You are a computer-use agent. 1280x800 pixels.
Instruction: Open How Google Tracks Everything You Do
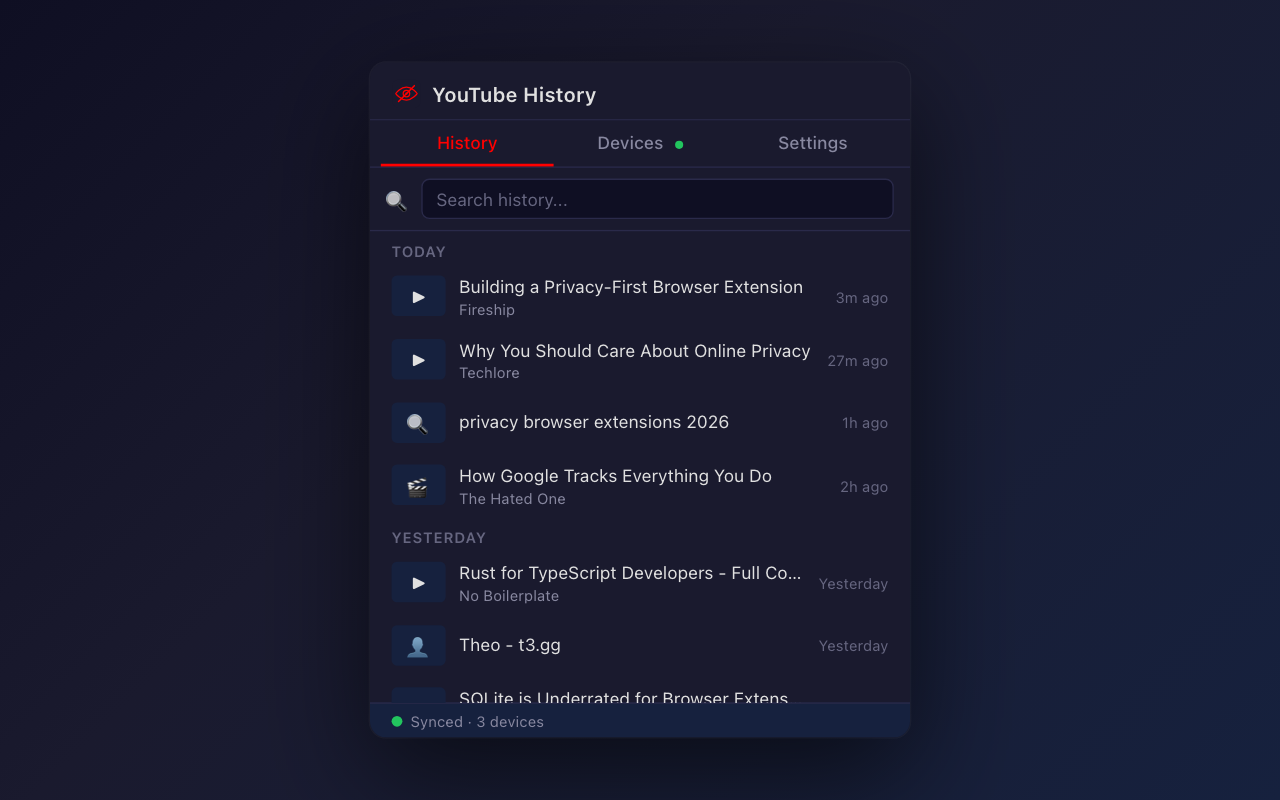pos(640,486)
